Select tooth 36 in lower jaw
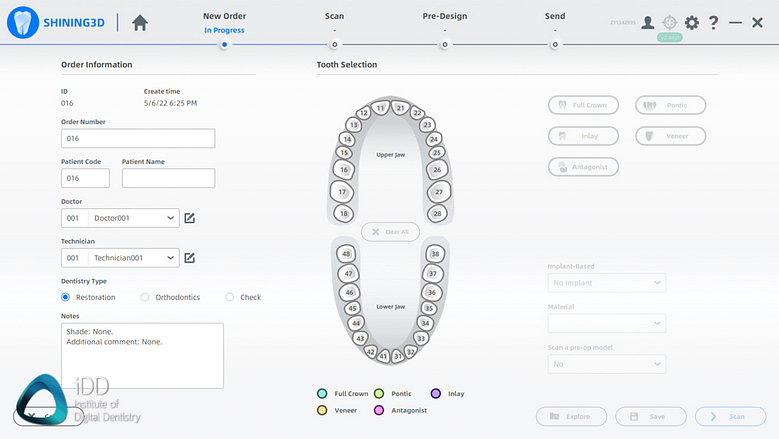 click(x=433, y=292)
